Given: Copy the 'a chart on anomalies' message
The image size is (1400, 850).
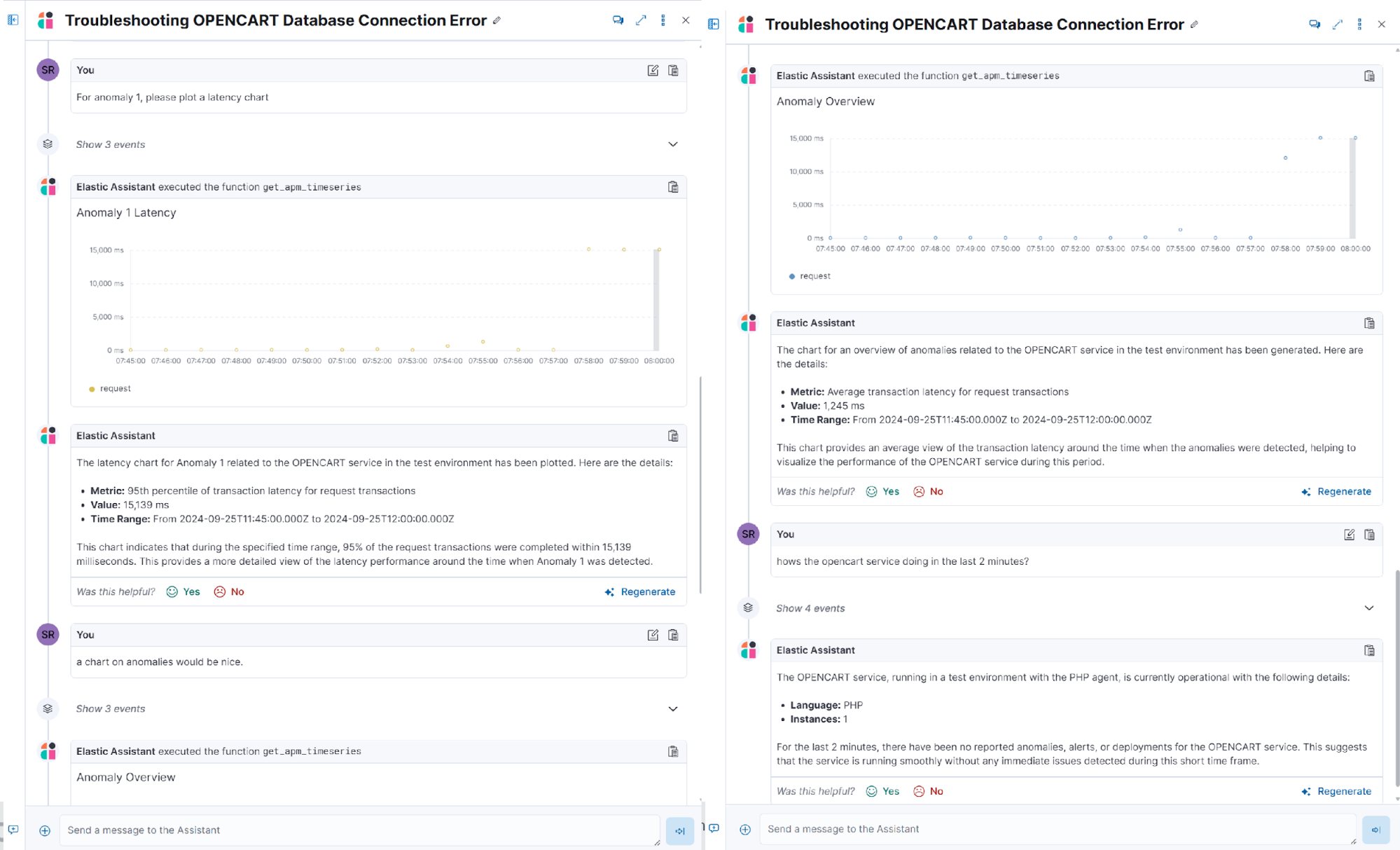Looking at the screenshot, I should tap(673, 635).
